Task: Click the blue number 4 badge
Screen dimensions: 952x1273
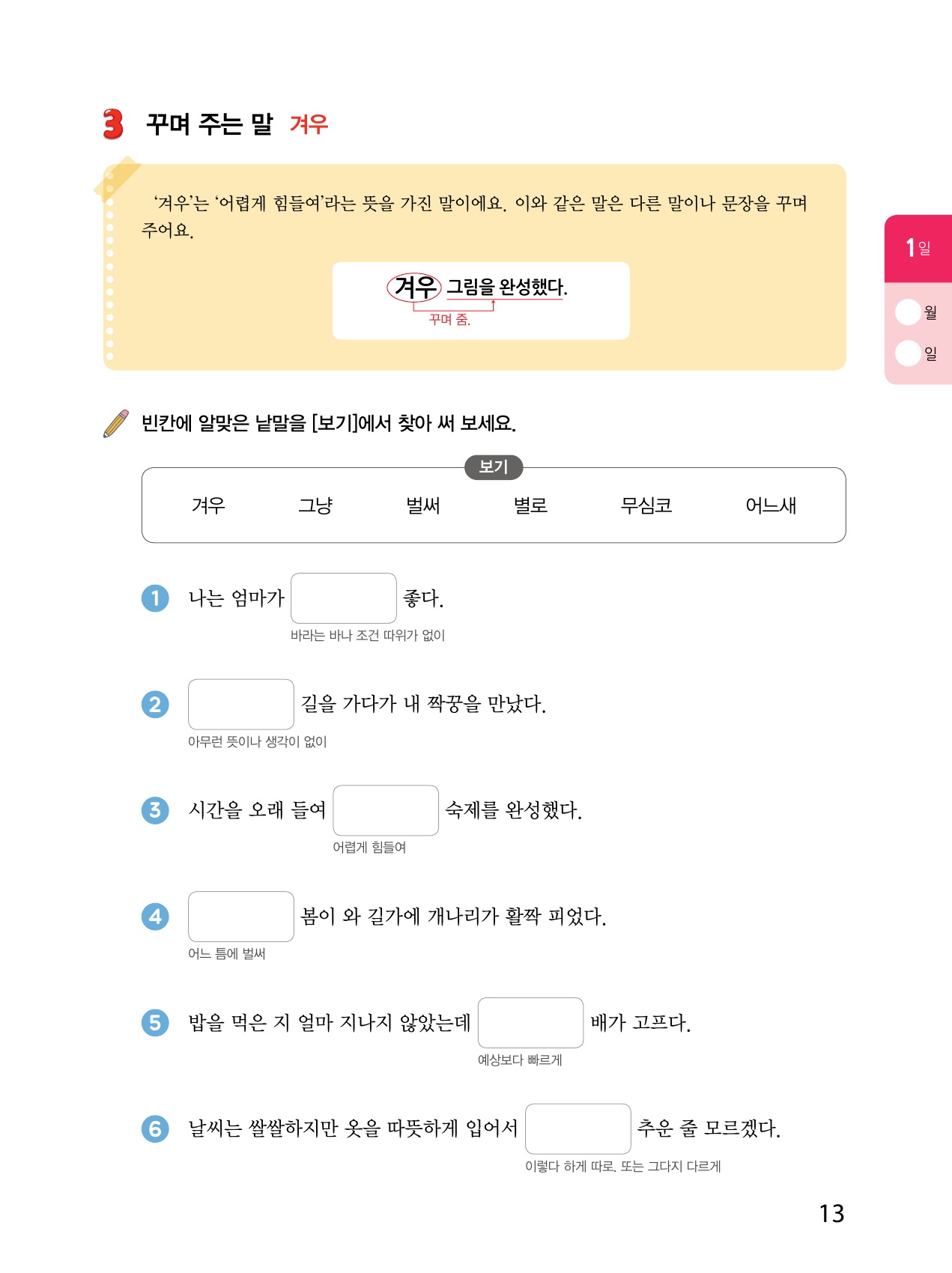Action: tap(155, 917)
